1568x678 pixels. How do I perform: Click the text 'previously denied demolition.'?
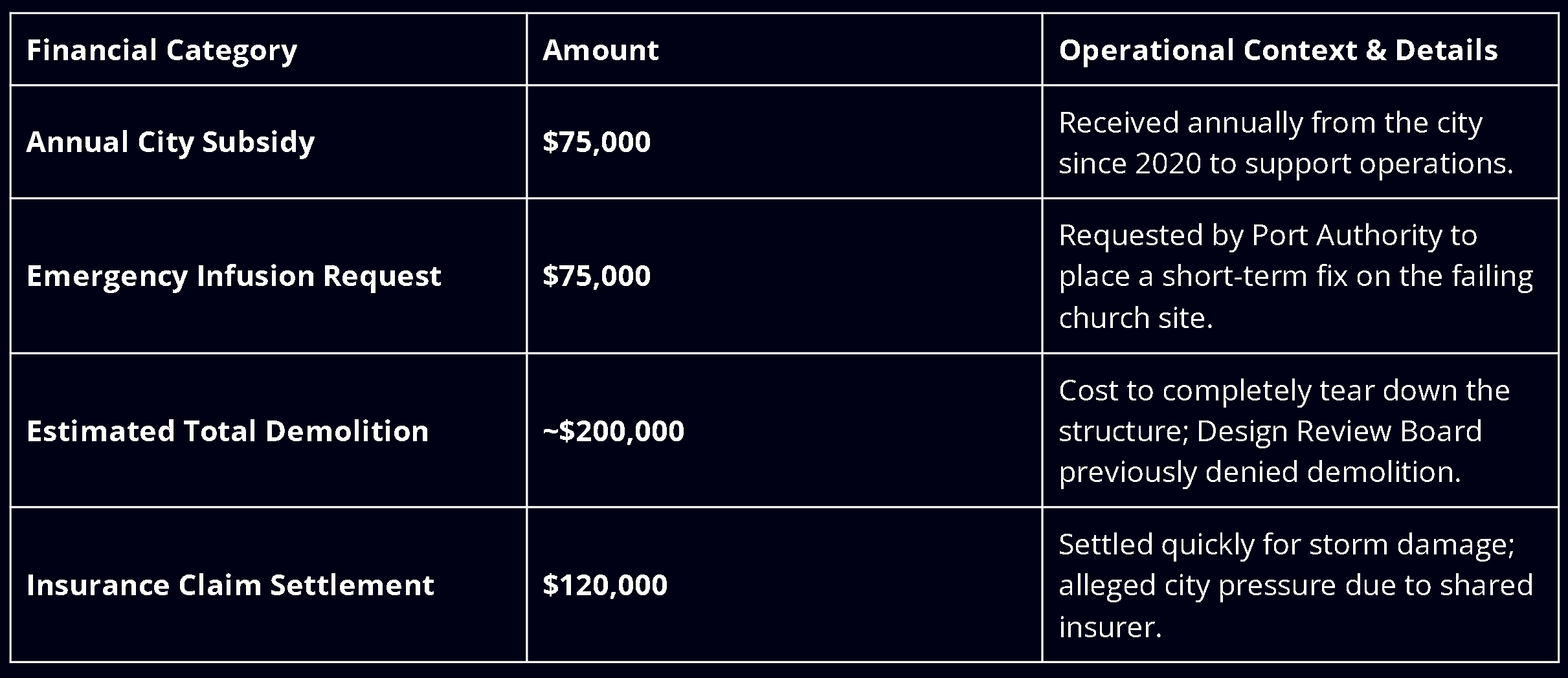1260,472
